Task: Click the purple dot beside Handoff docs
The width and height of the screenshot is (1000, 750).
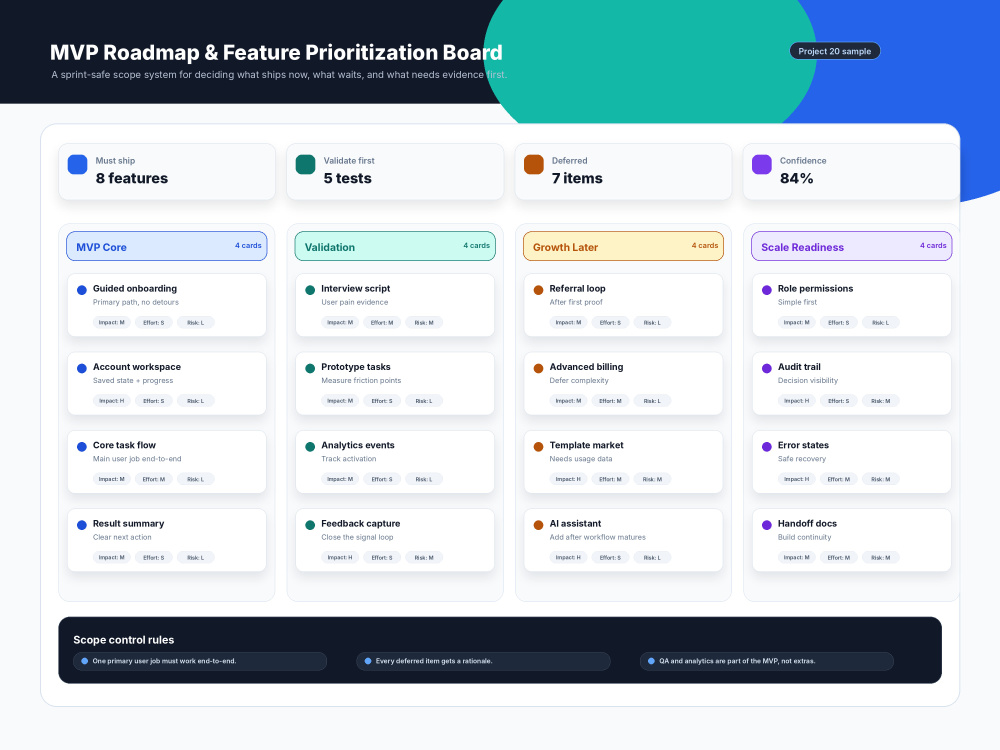Action: [x=767, y=526]
